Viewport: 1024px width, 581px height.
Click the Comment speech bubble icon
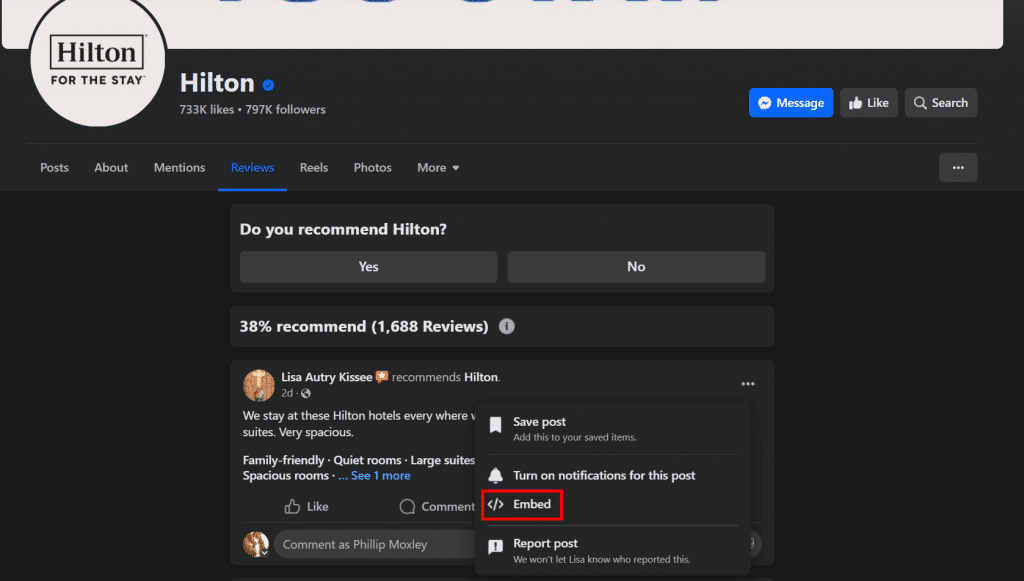pyautogui.click(x=407, y=506)
